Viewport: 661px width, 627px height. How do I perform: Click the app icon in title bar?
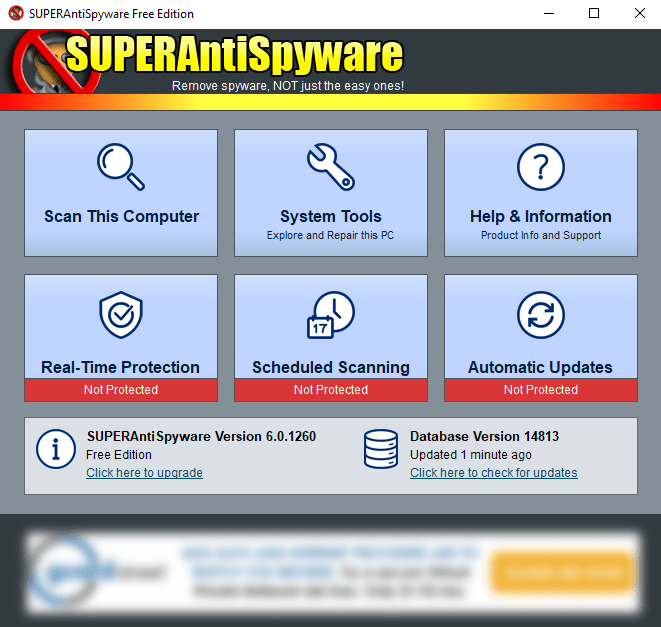point(16,13)
